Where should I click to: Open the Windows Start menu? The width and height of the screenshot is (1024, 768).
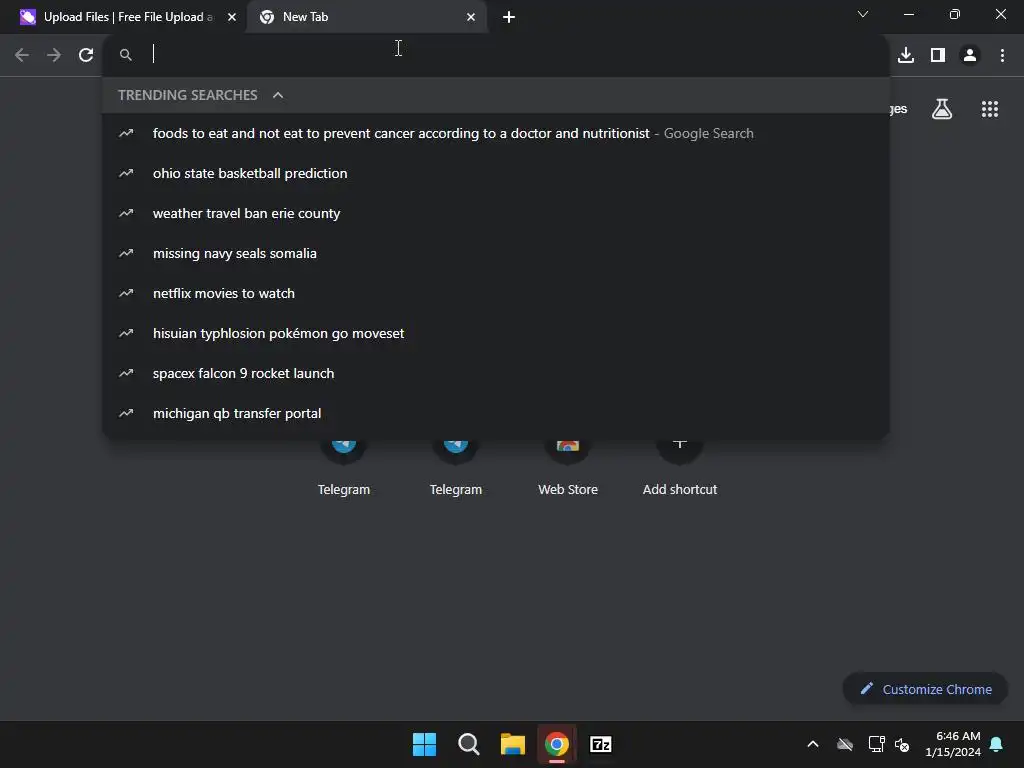[x=424, y=744]
